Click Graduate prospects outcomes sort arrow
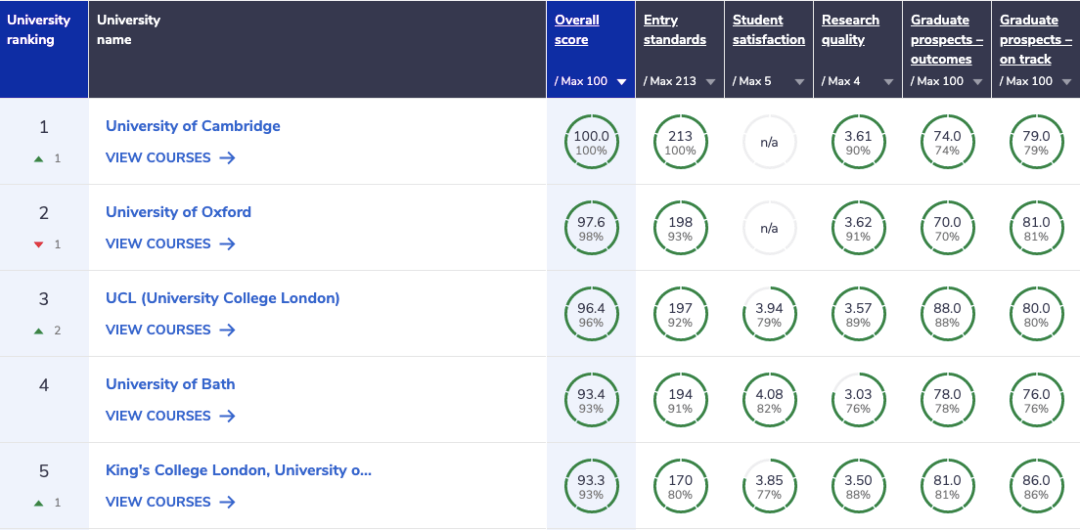Viewport: 1080px width, 530px height. pyautogui.click(x=977, y=81)
